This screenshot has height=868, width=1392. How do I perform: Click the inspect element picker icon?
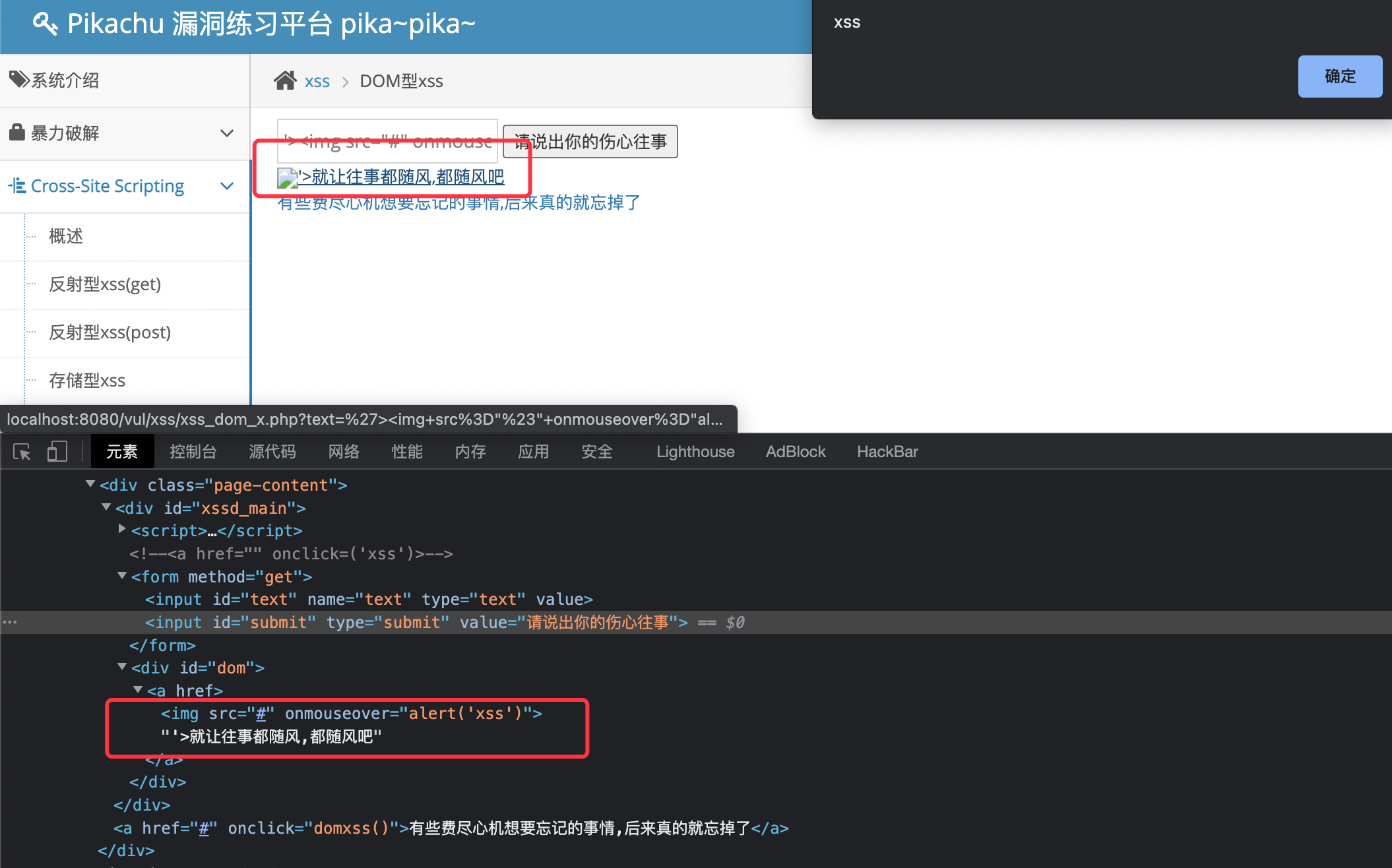pos(22,452)
